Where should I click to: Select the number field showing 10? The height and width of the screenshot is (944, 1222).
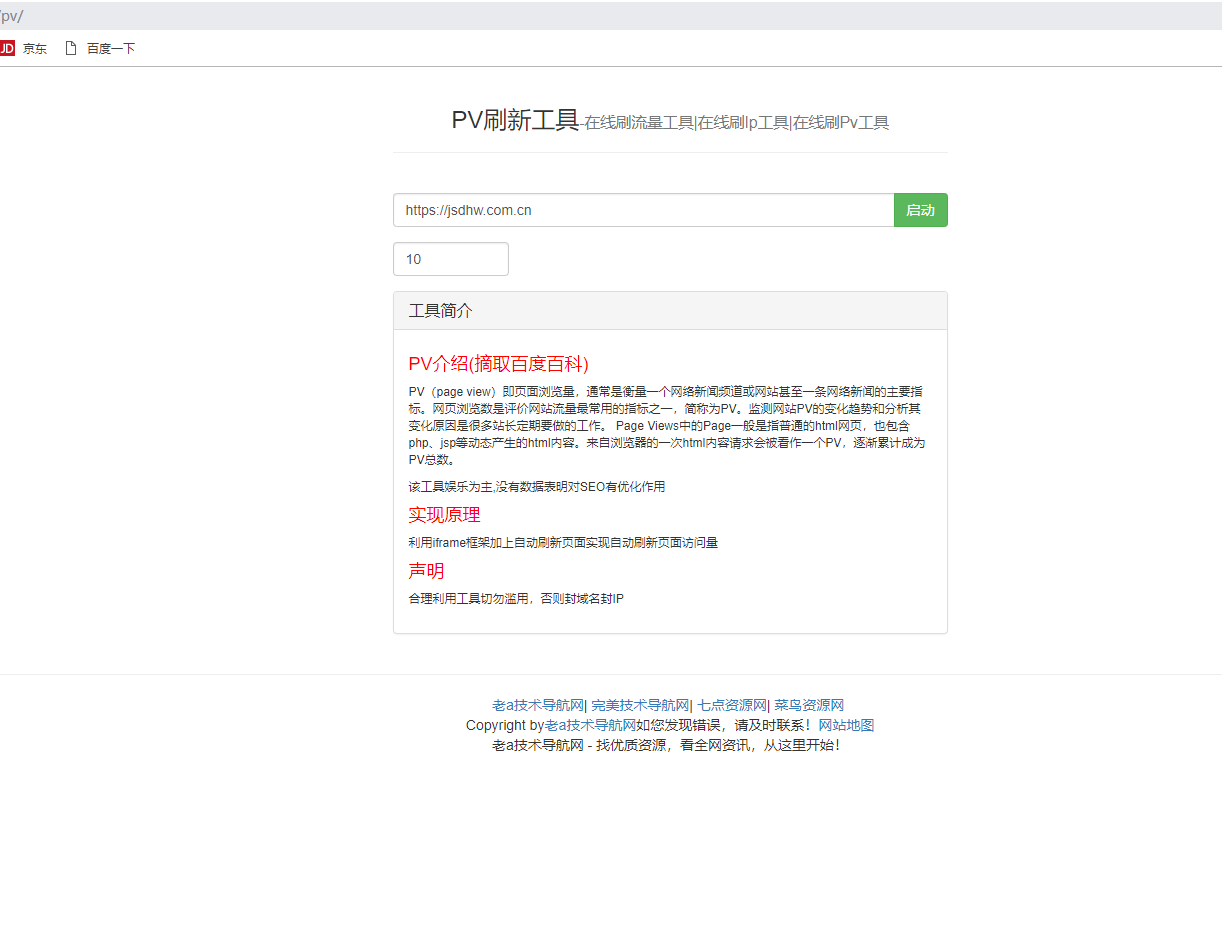coord(450,259)
